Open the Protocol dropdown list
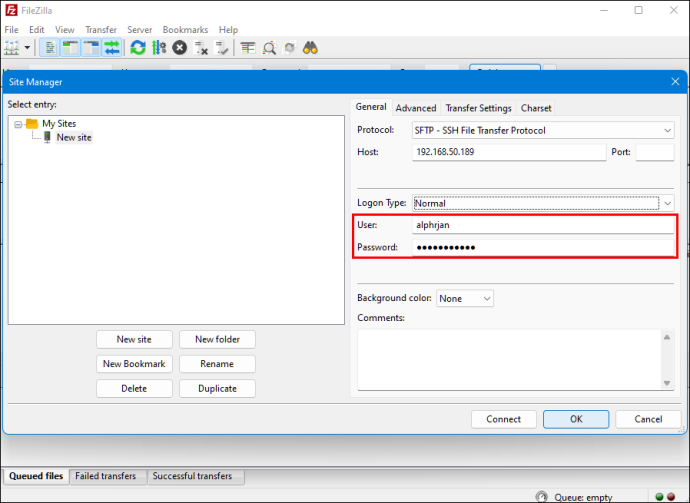The height and width of the screenshot is (503, 690). (543, 130)
